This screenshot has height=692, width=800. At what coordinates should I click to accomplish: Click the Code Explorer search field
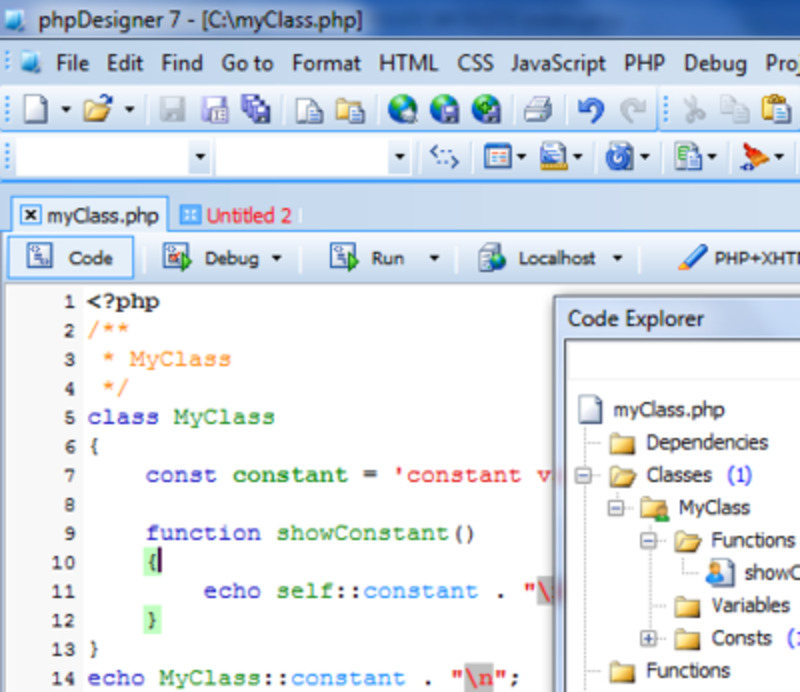[684, 360]
